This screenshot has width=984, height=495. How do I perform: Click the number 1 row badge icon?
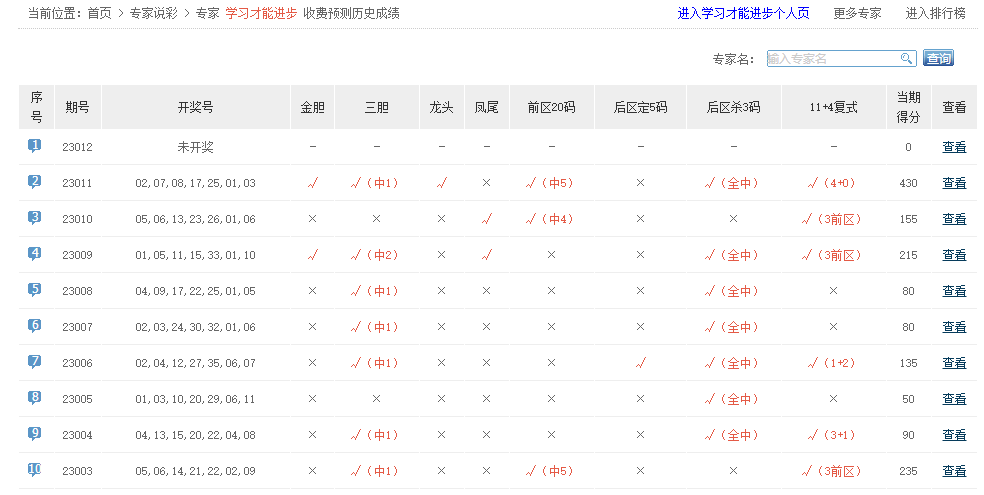click(x=35, y=146)
